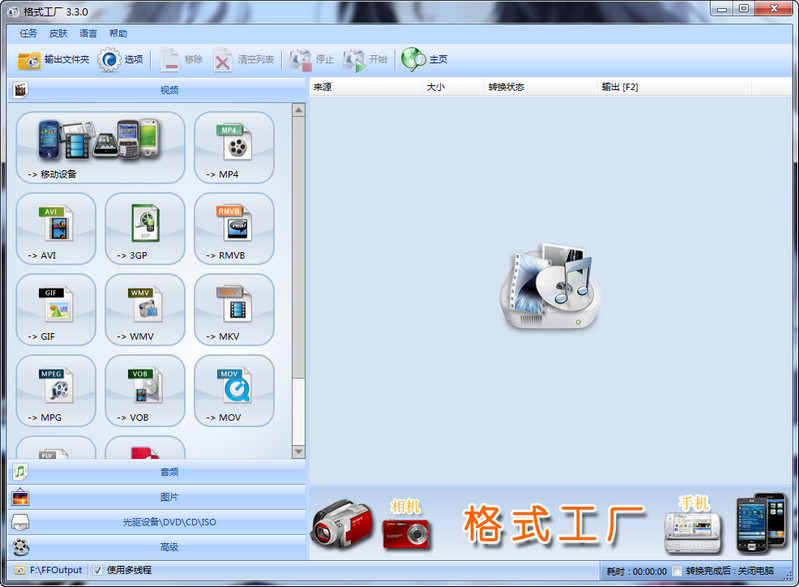Click scroll up arrow in video list
799x587 pixels.
click(x=299, y=110)
